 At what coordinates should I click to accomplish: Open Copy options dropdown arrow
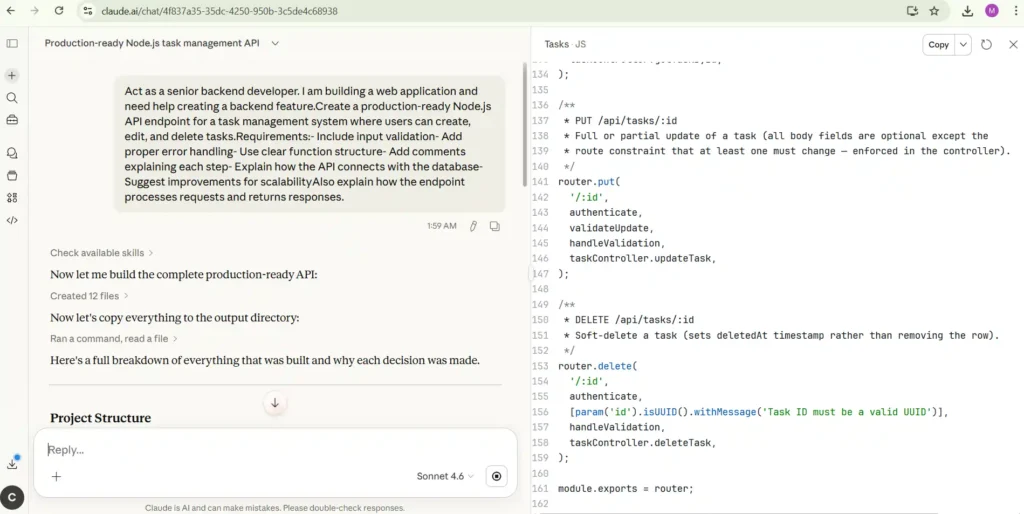tap(963, 44)
